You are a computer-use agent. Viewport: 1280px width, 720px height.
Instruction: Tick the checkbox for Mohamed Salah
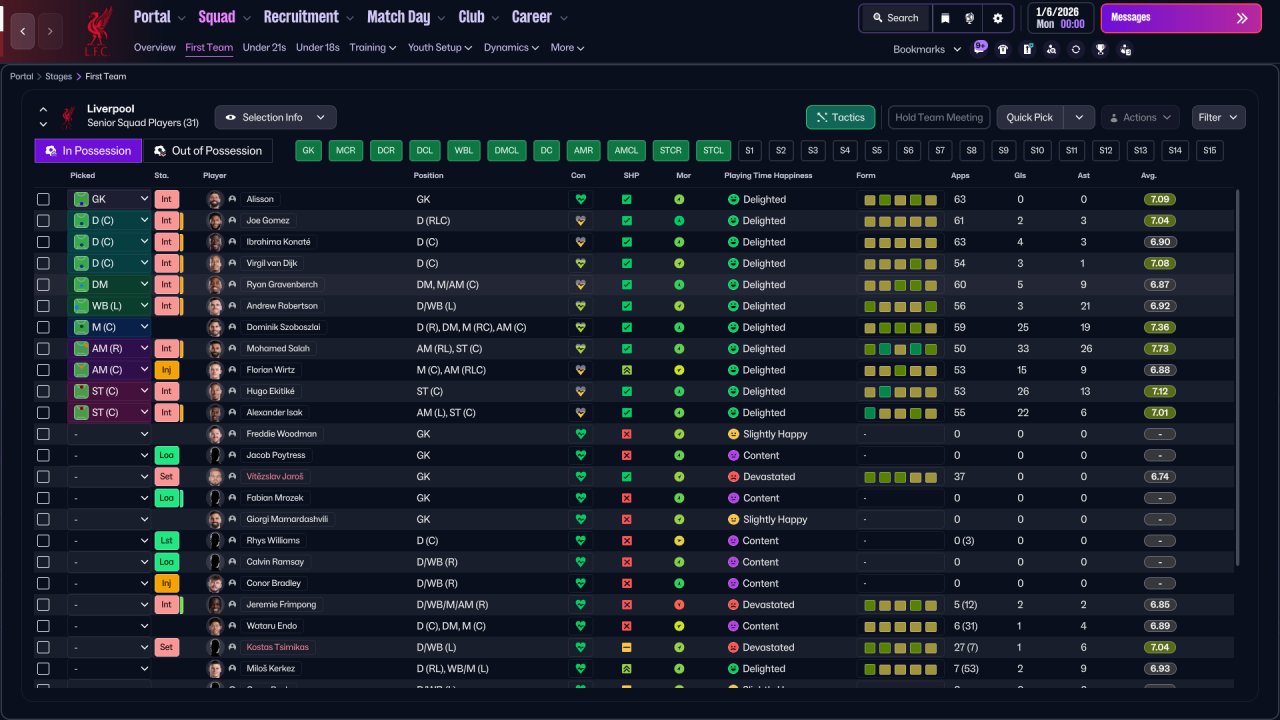(x=43, y=349)
